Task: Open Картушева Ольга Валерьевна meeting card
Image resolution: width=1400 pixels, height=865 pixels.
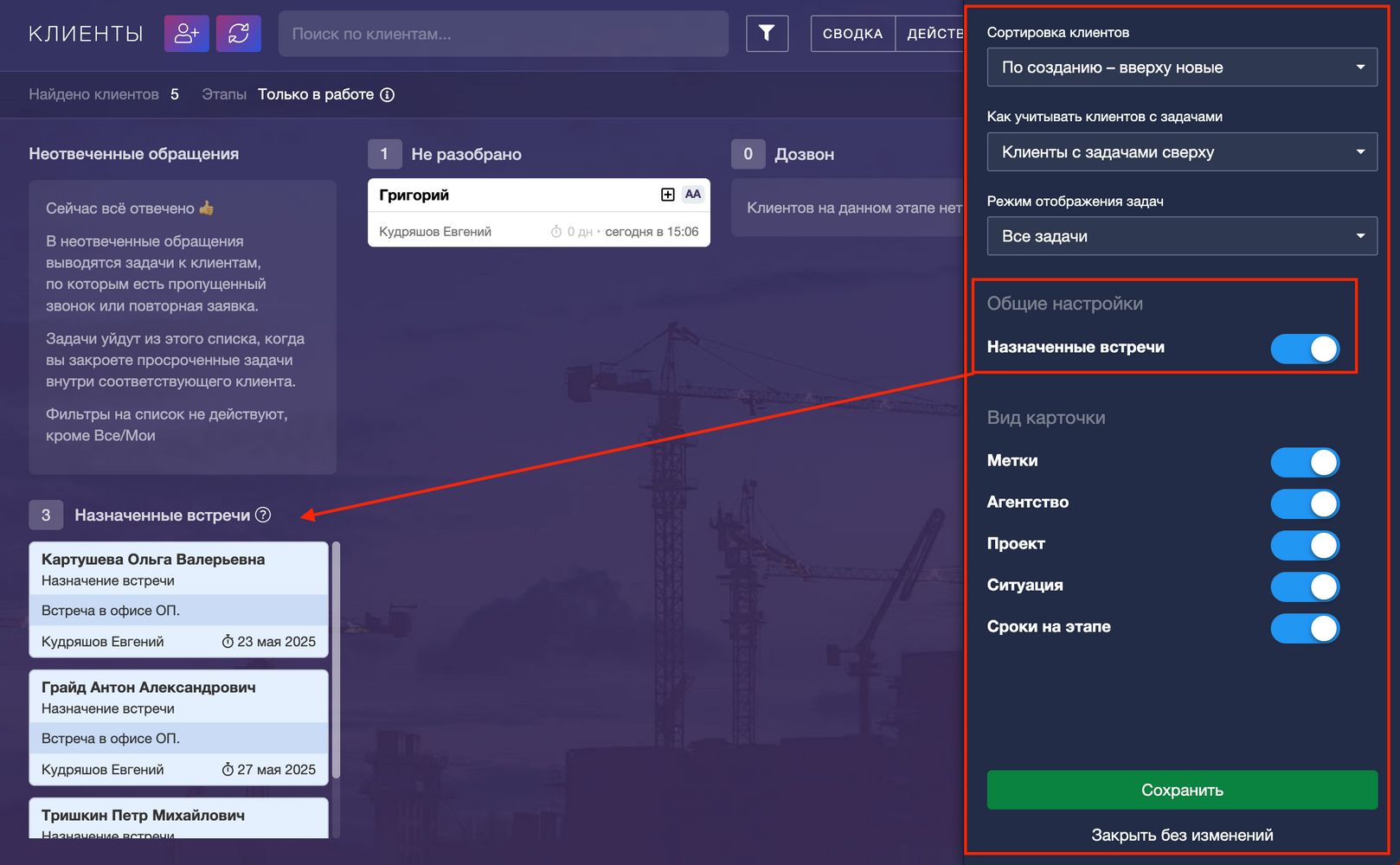Action: click(x=178, y=599)
